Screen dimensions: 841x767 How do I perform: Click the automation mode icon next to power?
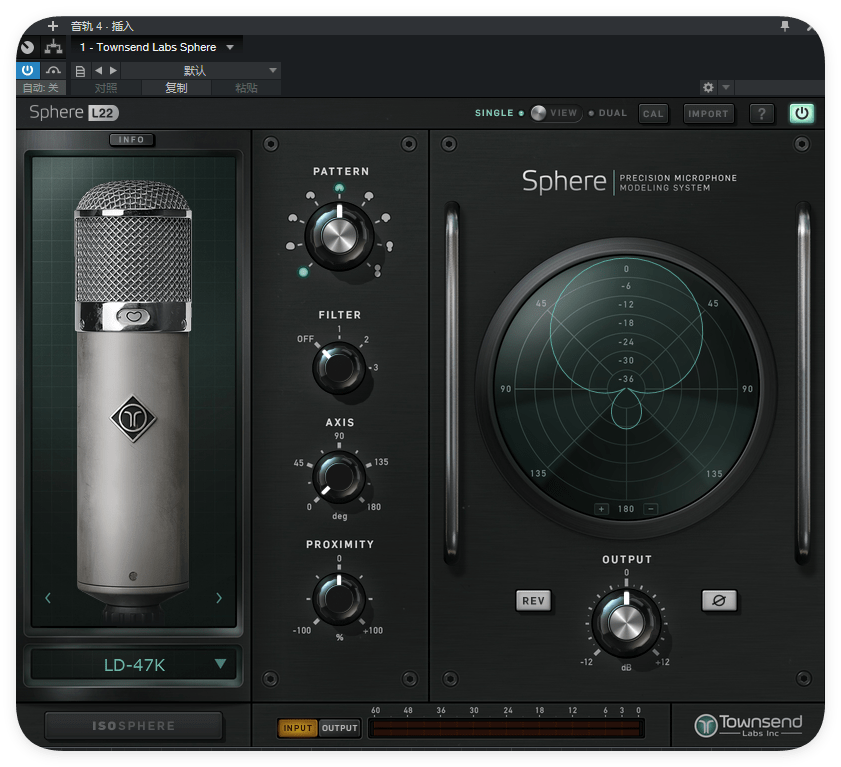click(53, 70)
